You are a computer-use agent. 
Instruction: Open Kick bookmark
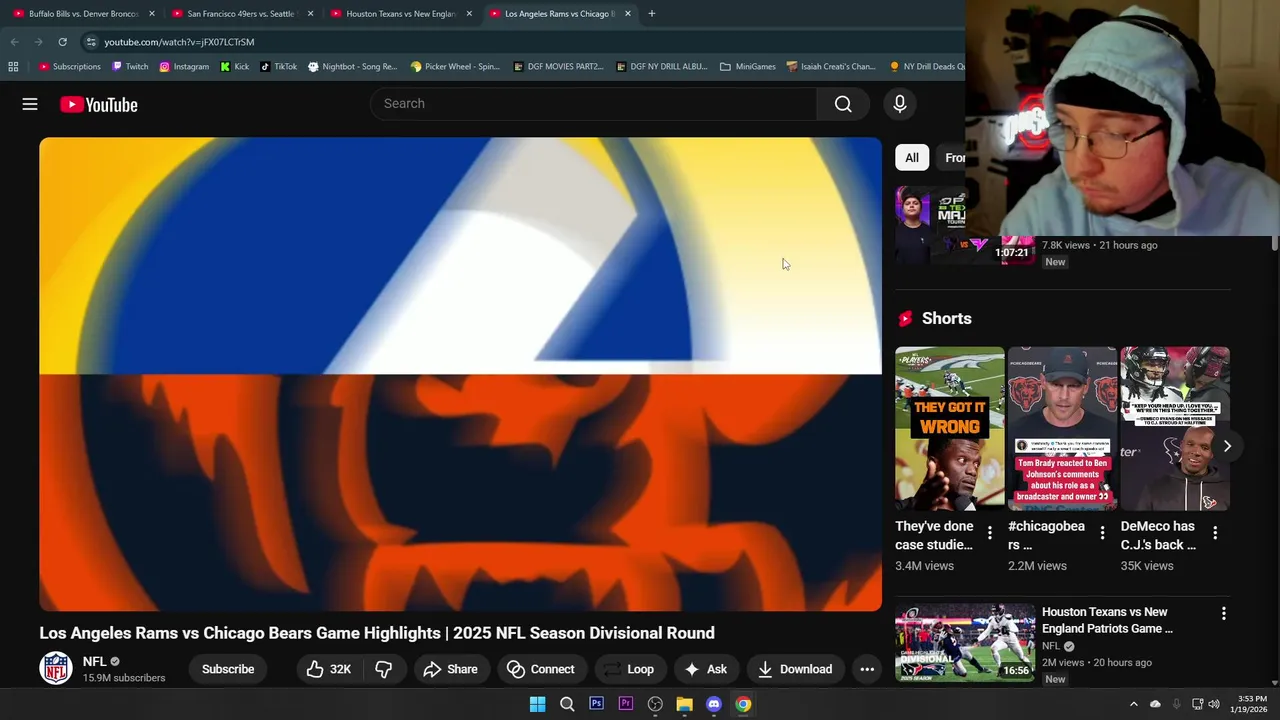235,67
